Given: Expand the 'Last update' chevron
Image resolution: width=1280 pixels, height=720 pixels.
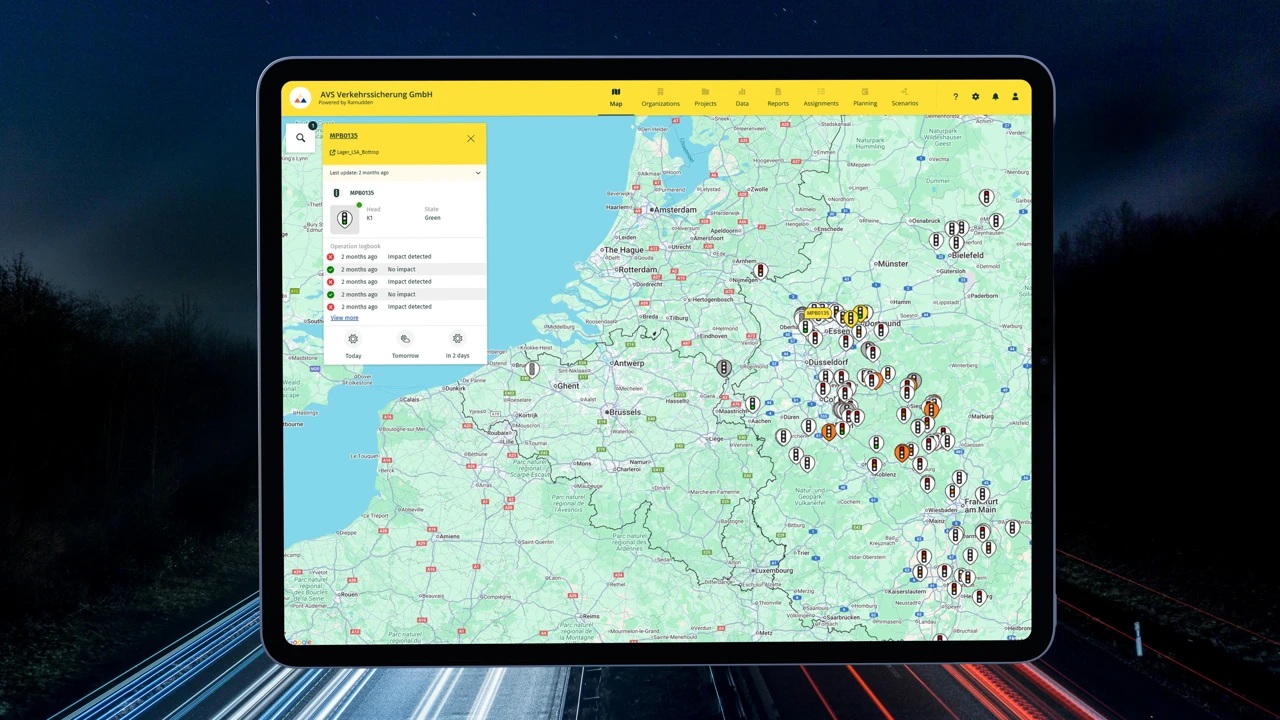Looking at the screenshot, I should point(477,173).
